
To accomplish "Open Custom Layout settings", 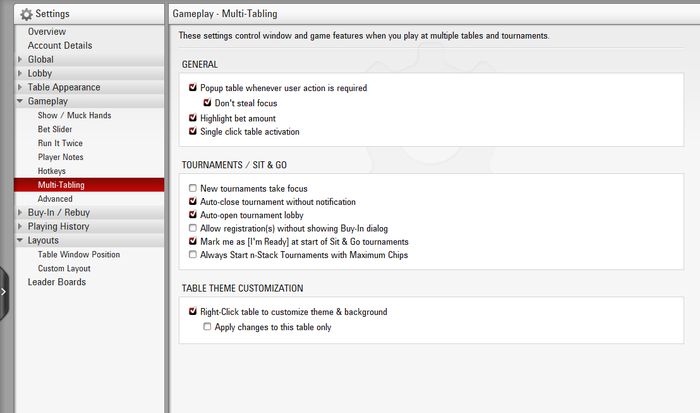I will coord(64,268).
